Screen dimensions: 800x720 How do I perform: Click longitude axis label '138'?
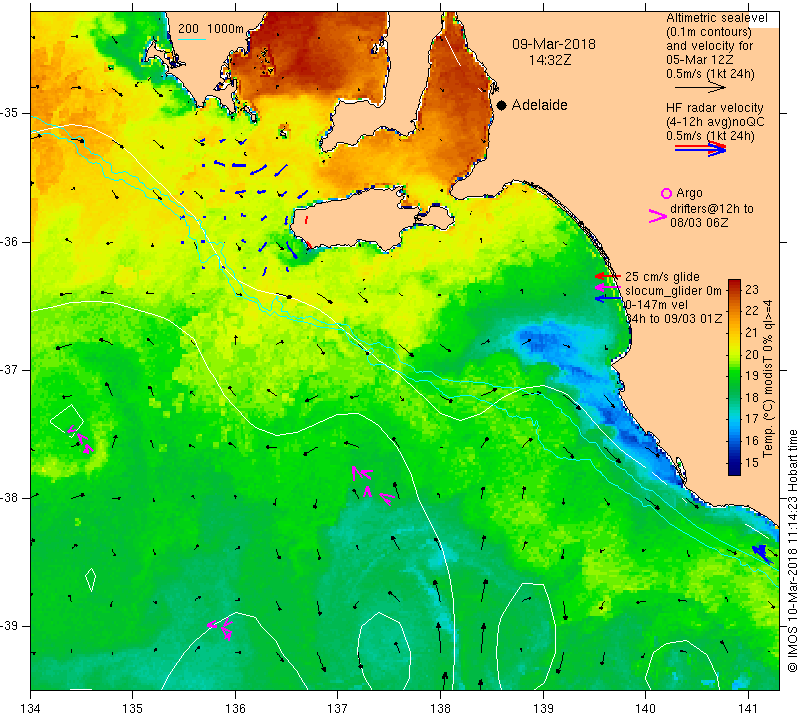click(441, 708)
